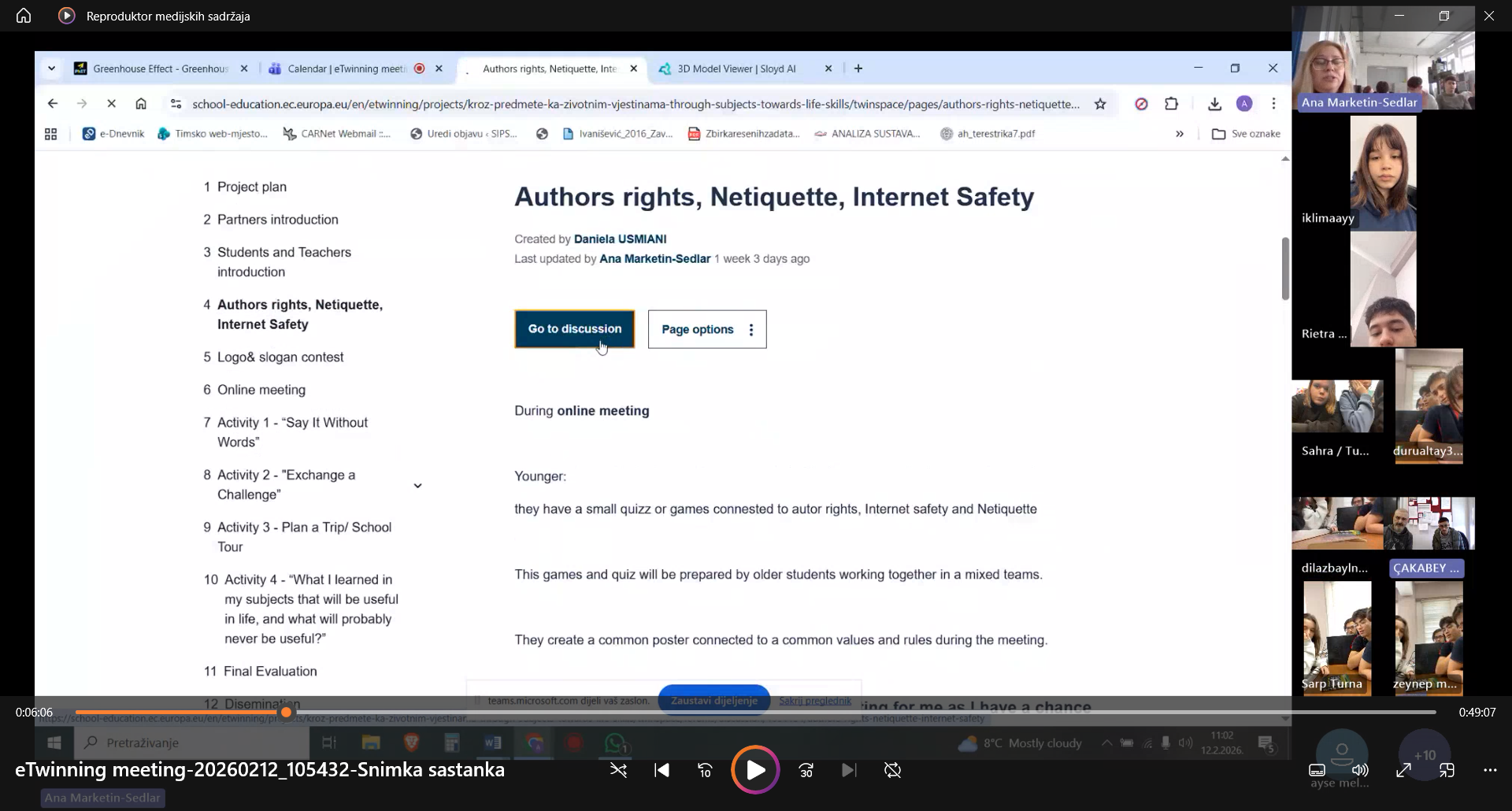Enter full screen mode
The width and height of the screenshot is (1512, 811).
click(1403, 771)
